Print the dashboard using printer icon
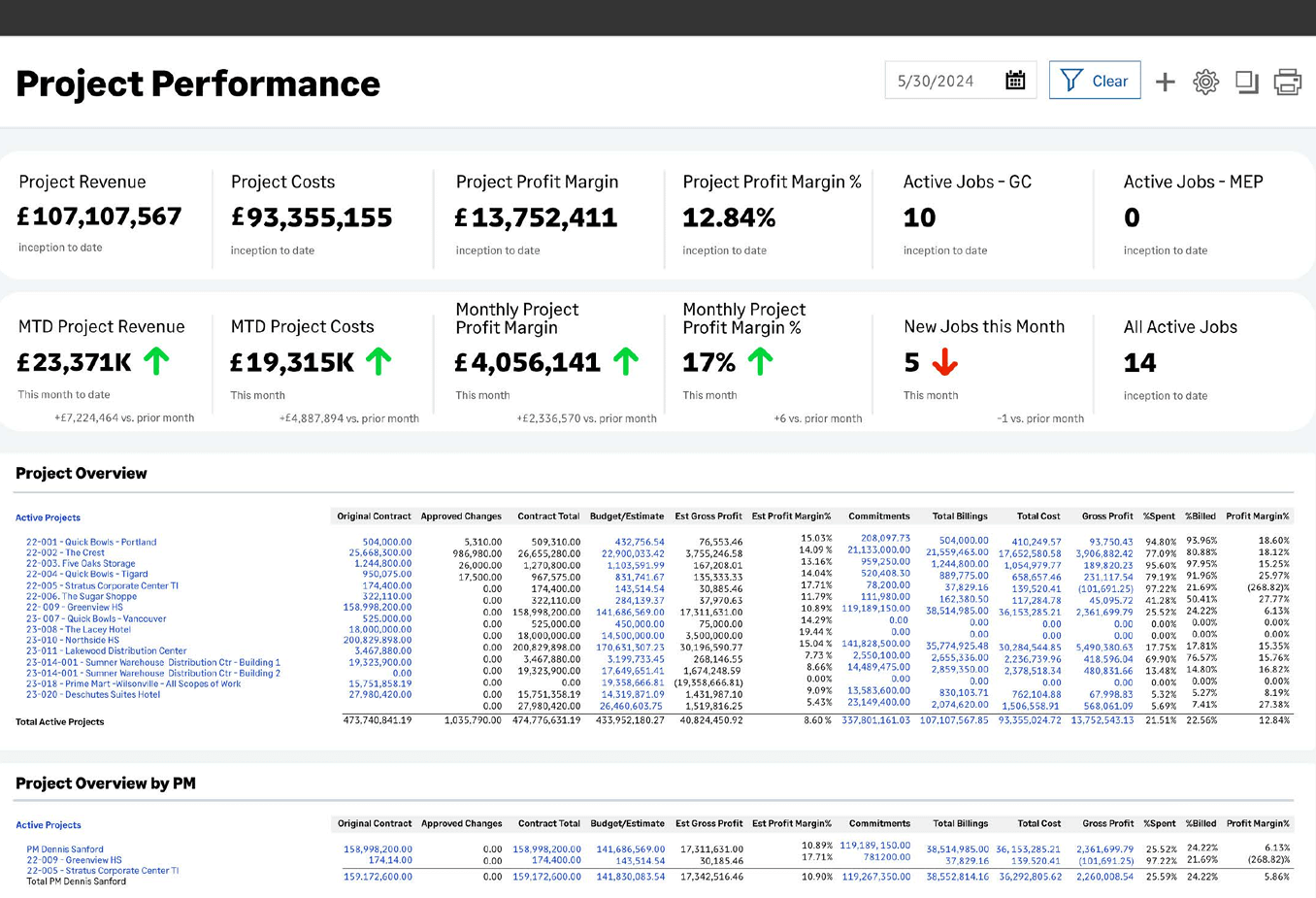The image size is (1316, 898). (x=1288, y=82)
